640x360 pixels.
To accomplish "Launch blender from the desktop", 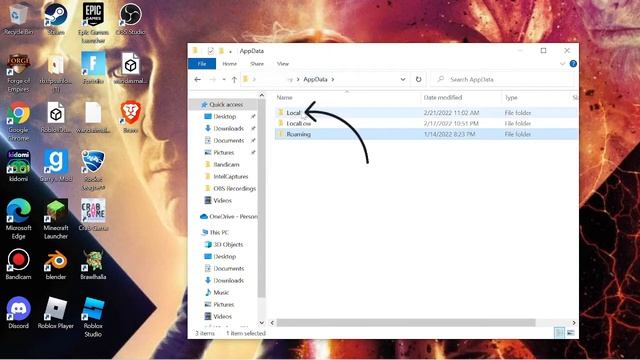I will click(x=56, y=264).
